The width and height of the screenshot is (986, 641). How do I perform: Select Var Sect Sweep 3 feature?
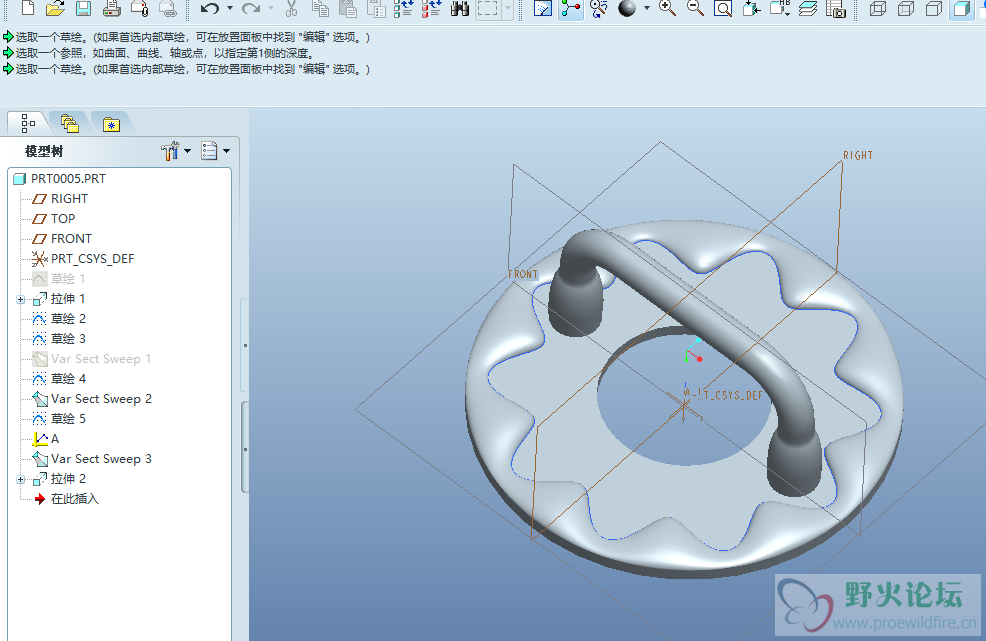(x=92, y=459)
